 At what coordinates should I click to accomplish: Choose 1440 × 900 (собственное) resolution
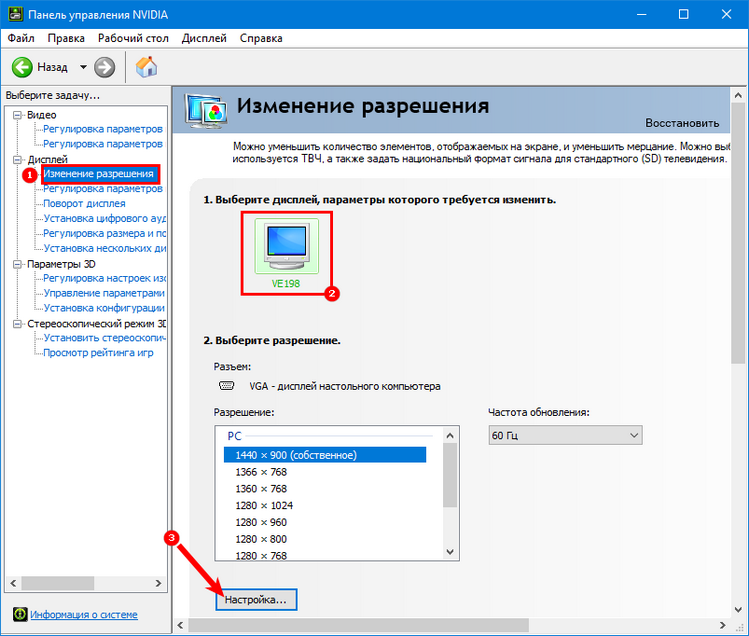pyautogui.click(x=325, y=455)
